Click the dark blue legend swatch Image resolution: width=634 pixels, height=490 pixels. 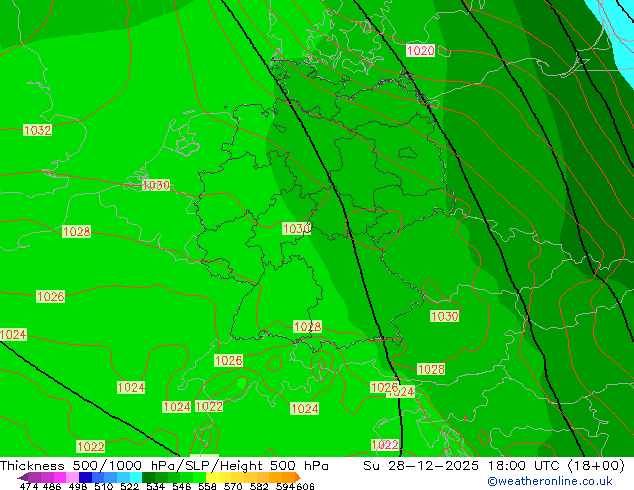(85, 477)
